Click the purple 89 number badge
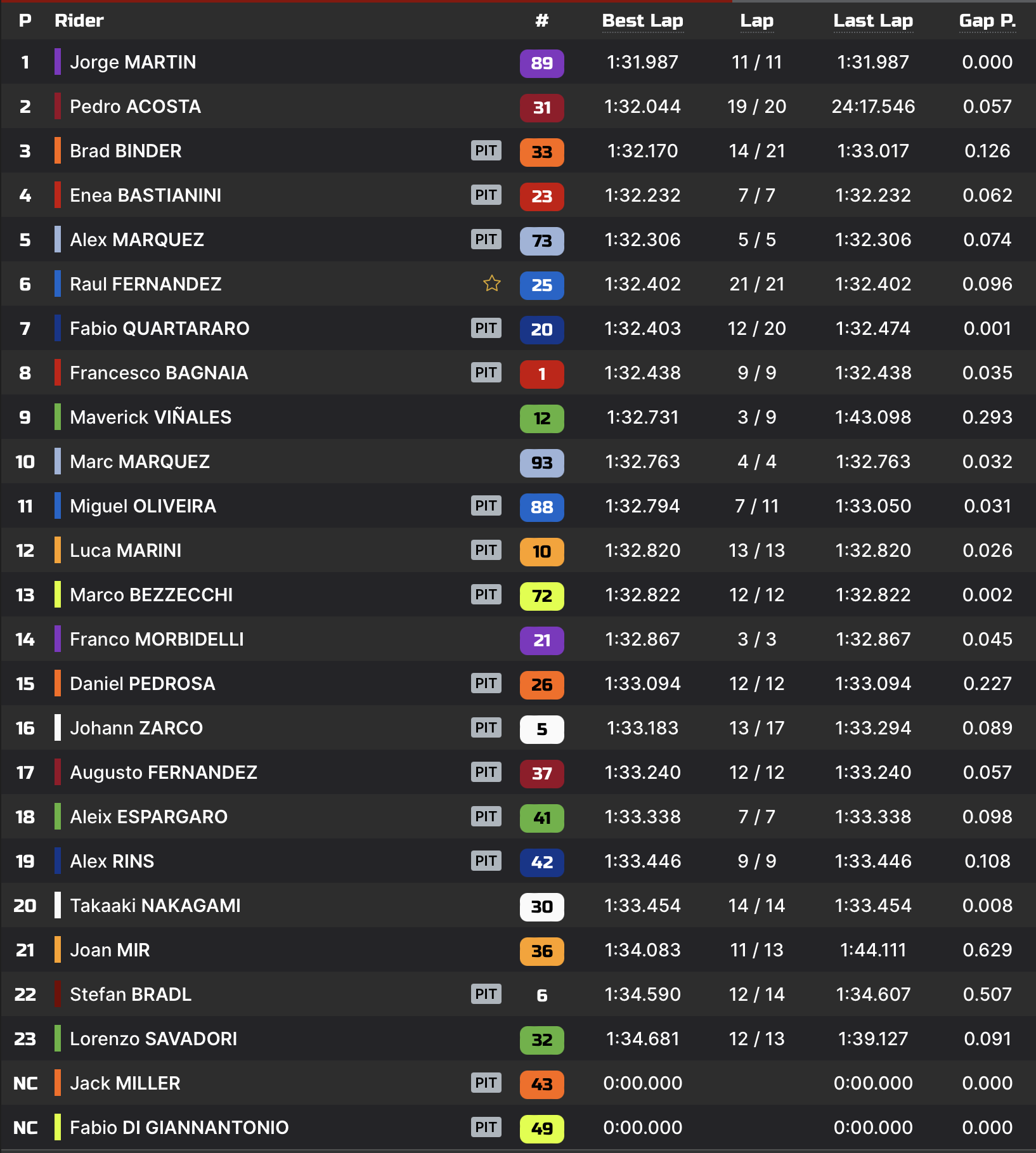Image resolution: width=1036 pixels, height=1153 pixels. click(x=541, y=63)
